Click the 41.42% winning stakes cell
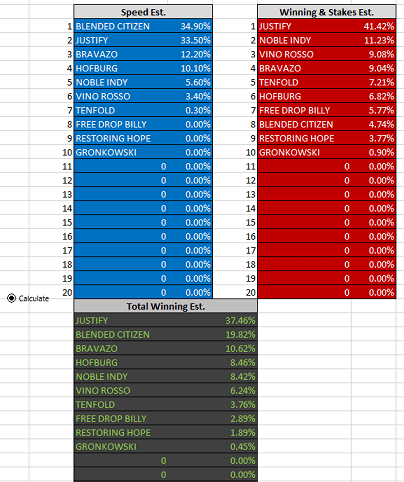Image resolution: width=404 pixels, height=482 pixels. pos(374,26)
